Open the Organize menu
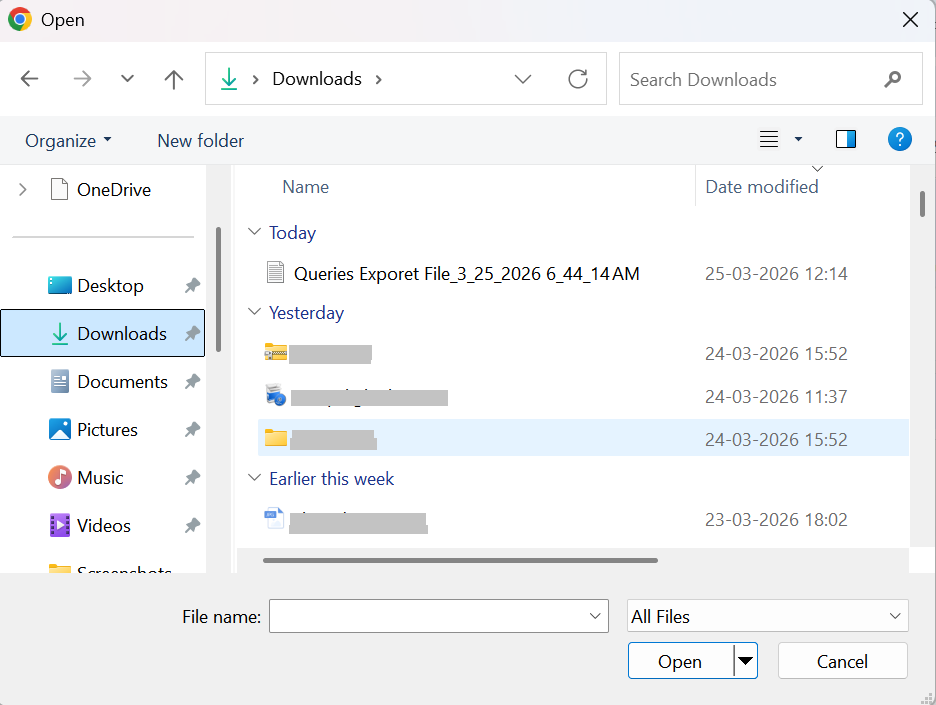Screen dimensions: 936x705 [x=68, y=141]
